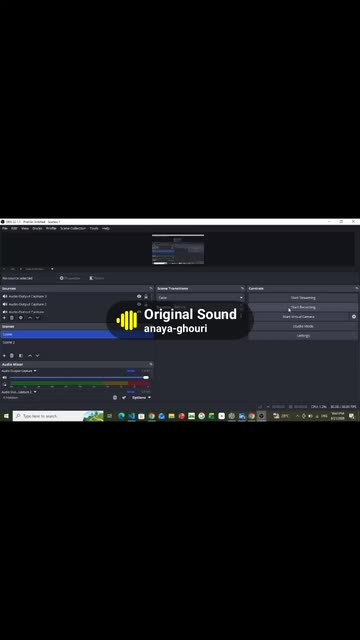Open the Scene Collection menu
Screen dimensions: 360x640
point(73,229)
